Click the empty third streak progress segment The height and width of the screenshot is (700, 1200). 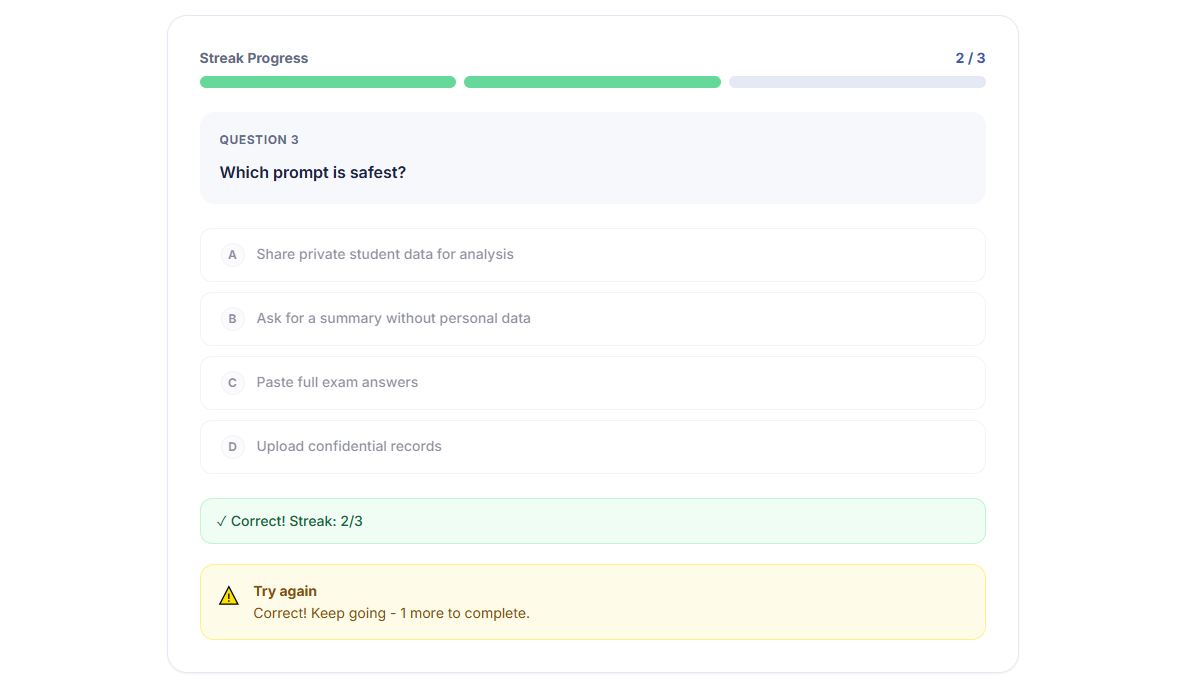point(857,82)
